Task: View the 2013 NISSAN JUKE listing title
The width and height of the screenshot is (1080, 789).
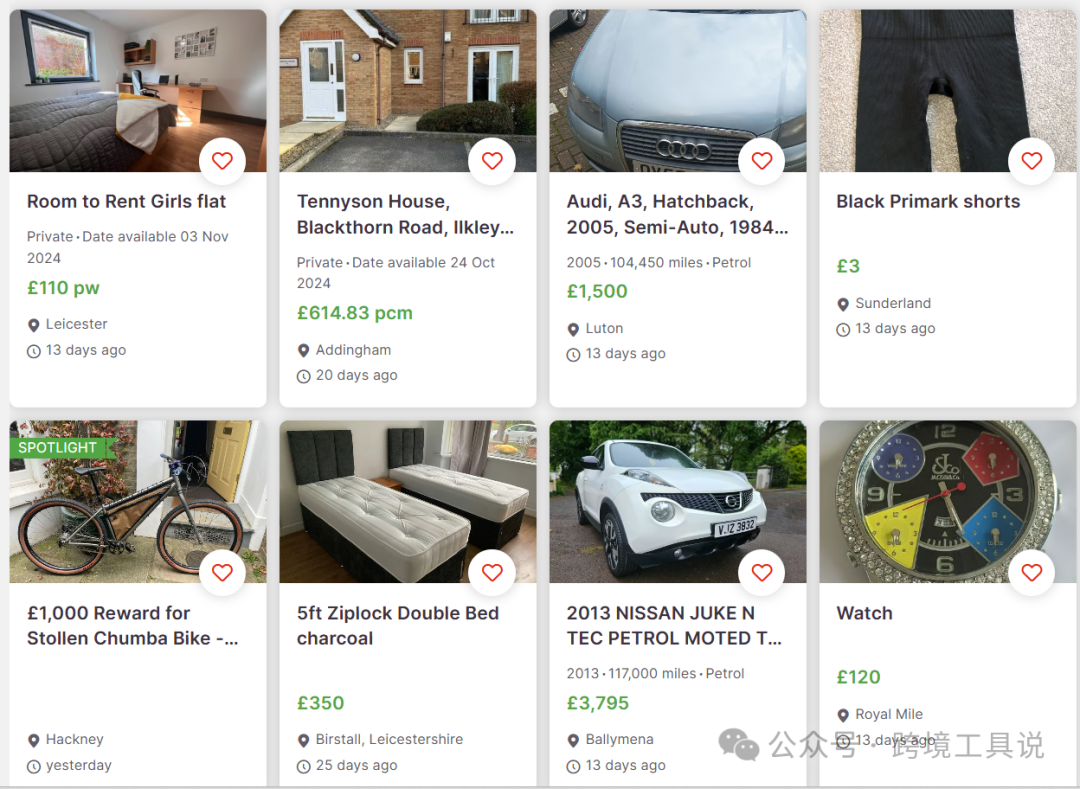Action: click(x=672, y=625)
